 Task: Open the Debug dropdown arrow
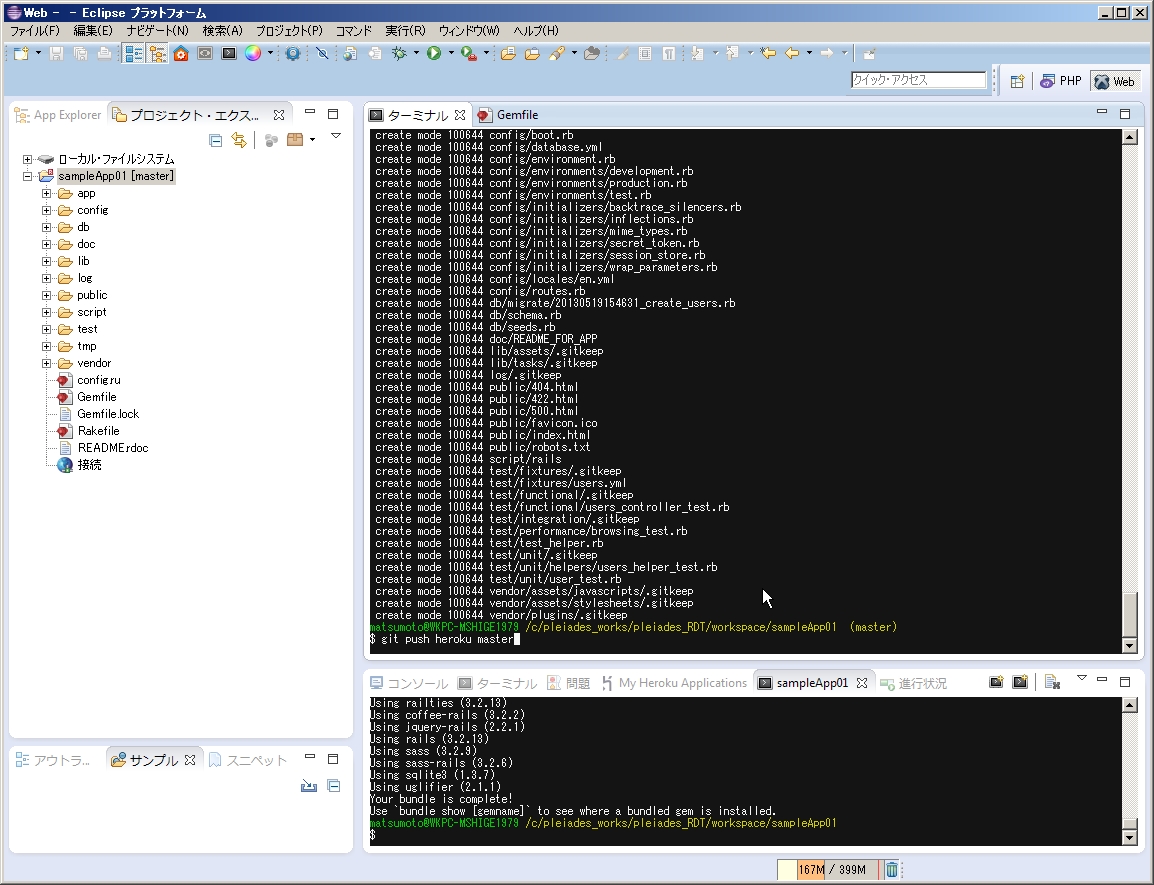tap(416, 53)
